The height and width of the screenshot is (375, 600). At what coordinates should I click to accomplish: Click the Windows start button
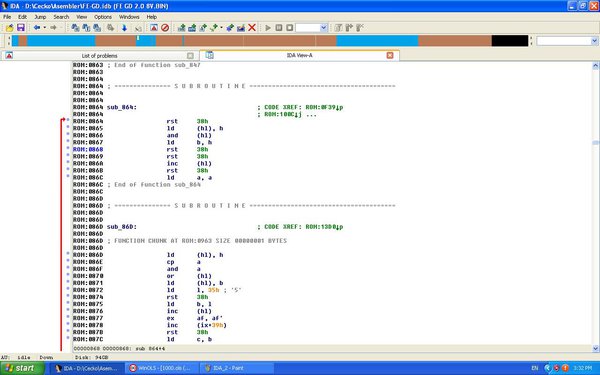pyautogui.click(x=22, y=368)
